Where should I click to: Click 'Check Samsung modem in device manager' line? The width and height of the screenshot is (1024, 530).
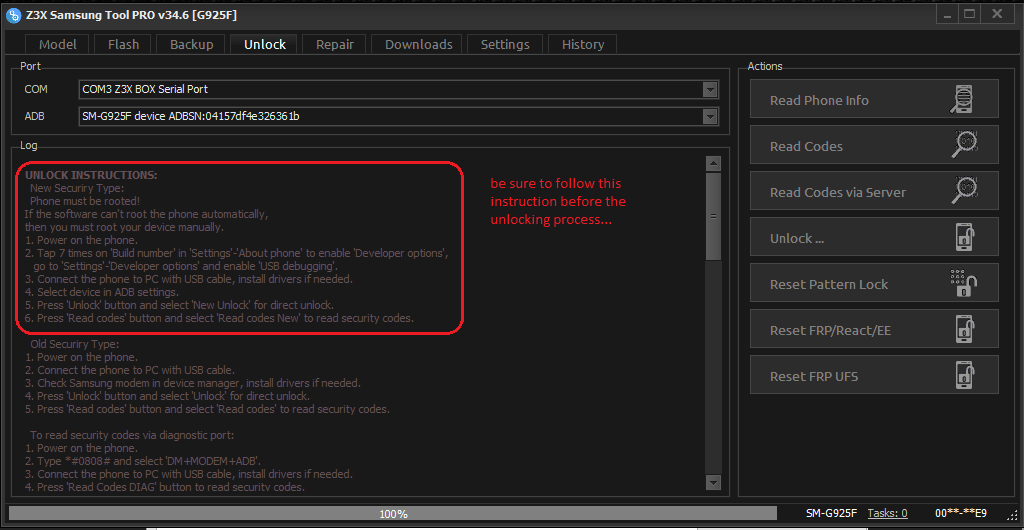[193, 383]
